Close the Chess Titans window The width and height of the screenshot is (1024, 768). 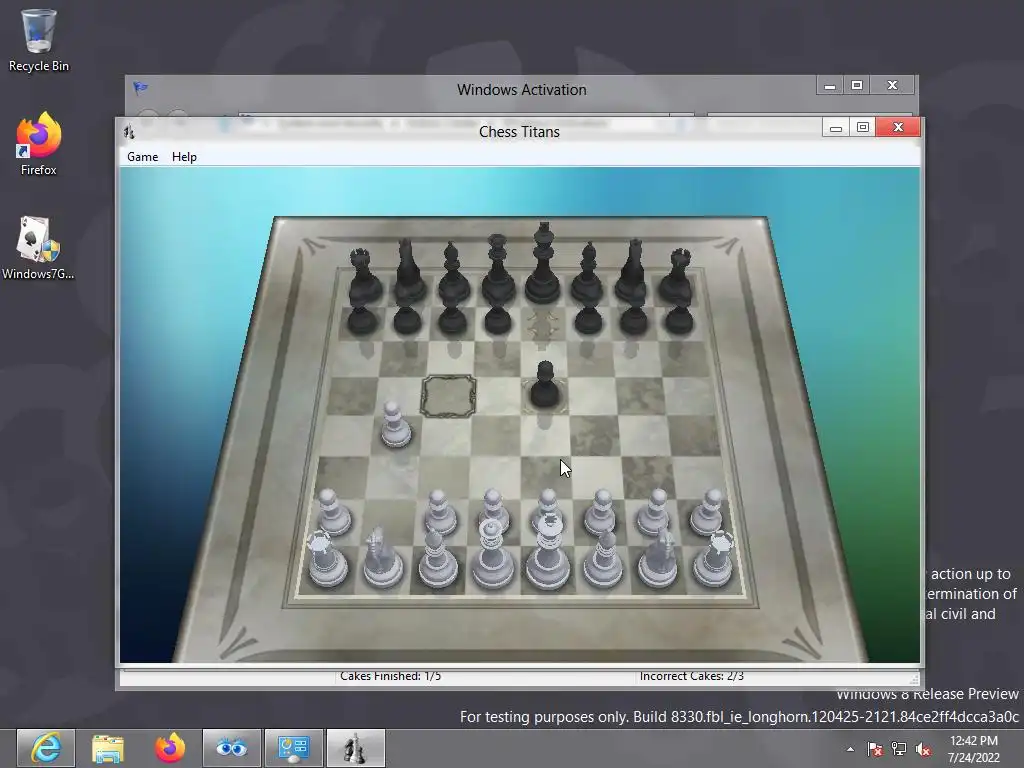pos(898,127)
